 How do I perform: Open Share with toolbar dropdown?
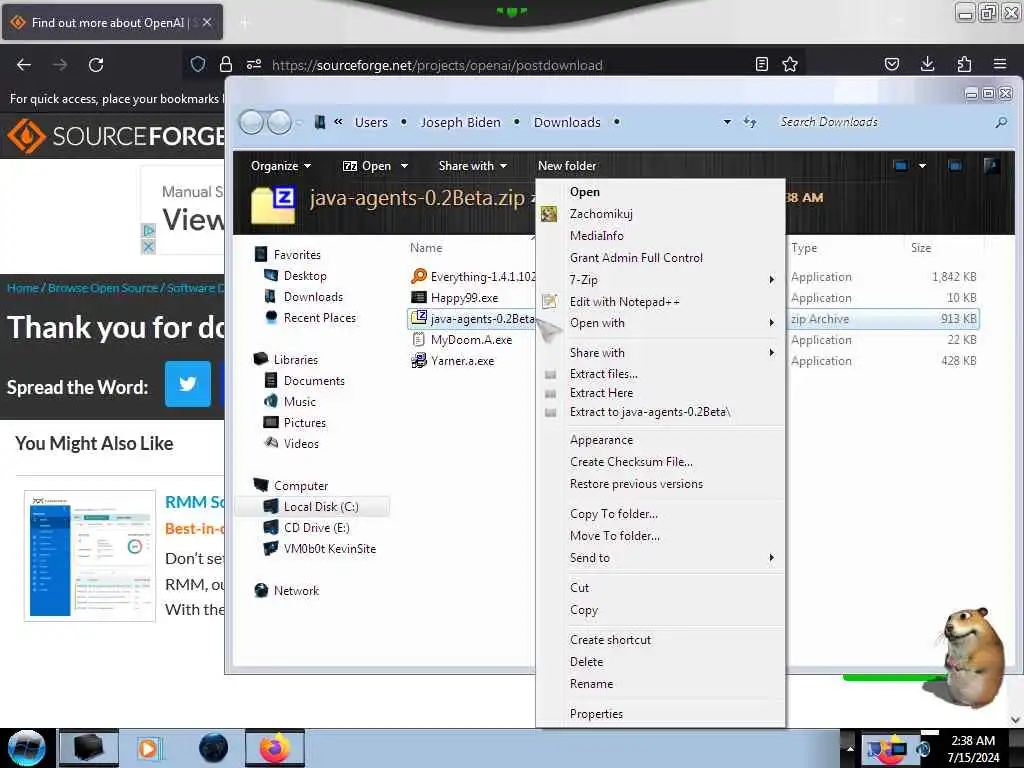473,166
